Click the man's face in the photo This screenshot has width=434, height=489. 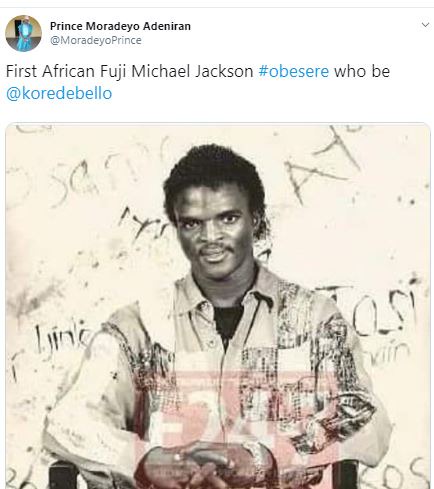213,227
